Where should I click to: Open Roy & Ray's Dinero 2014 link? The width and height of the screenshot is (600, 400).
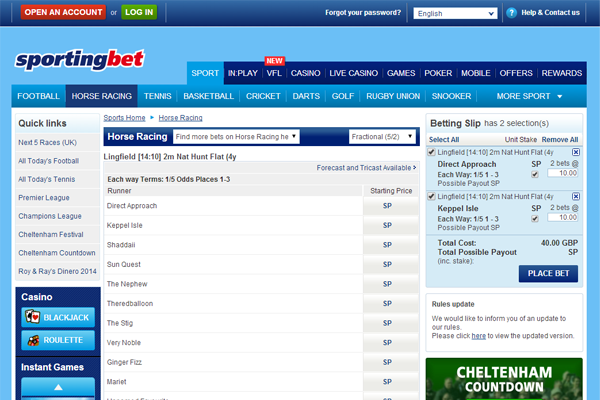[57, 271]
